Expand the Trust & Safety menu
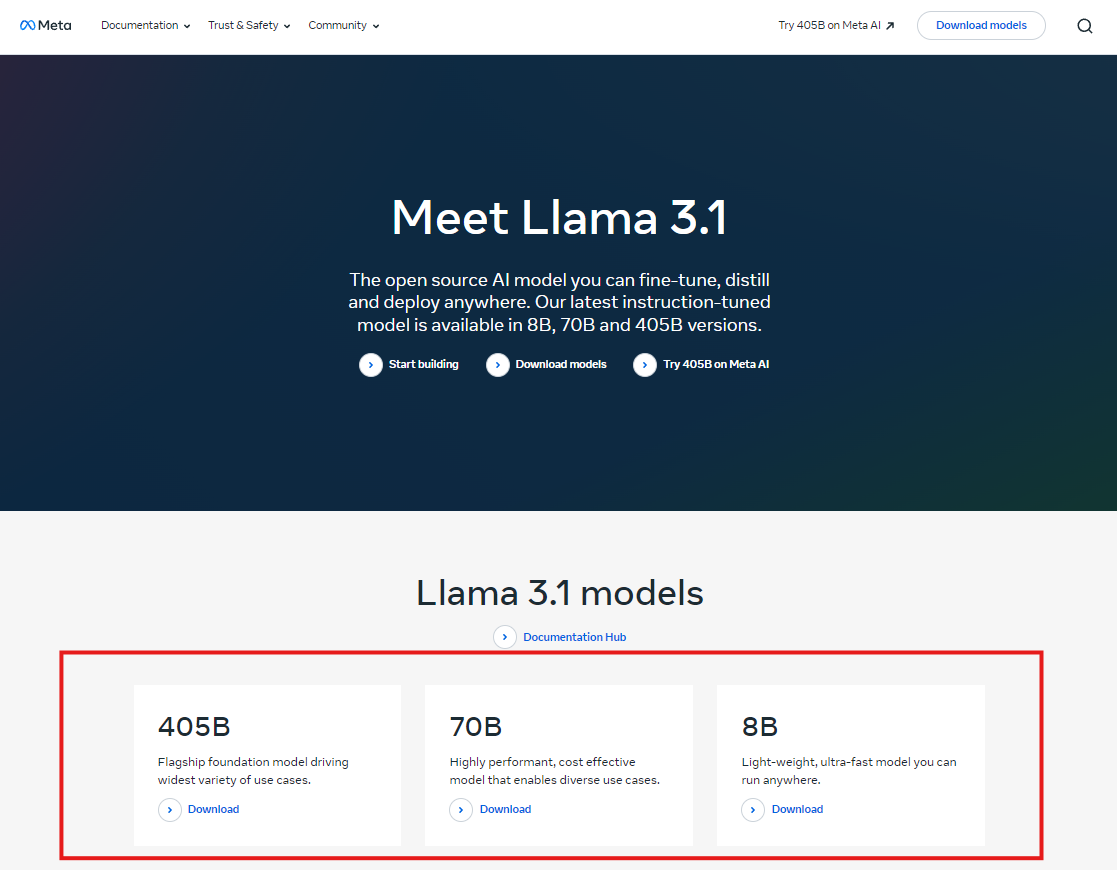Image resolution: width=1117 pixels, height=870 pixels. click(x=249, y=26)
